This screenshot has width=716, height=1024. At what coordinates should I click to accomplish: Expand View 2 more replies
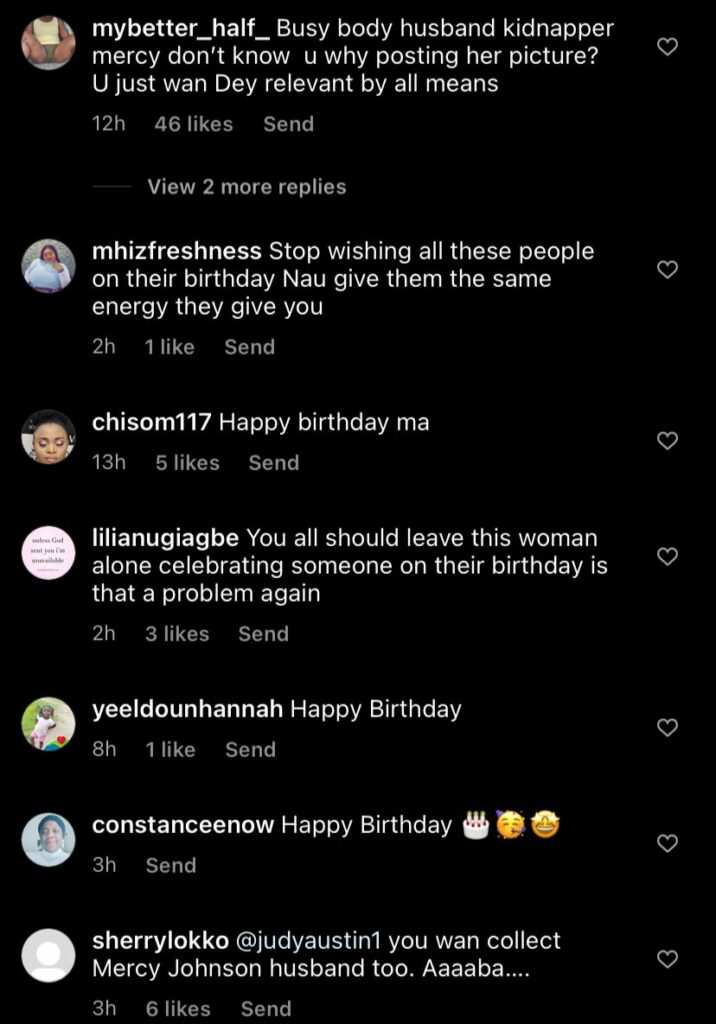pos(246,187)
